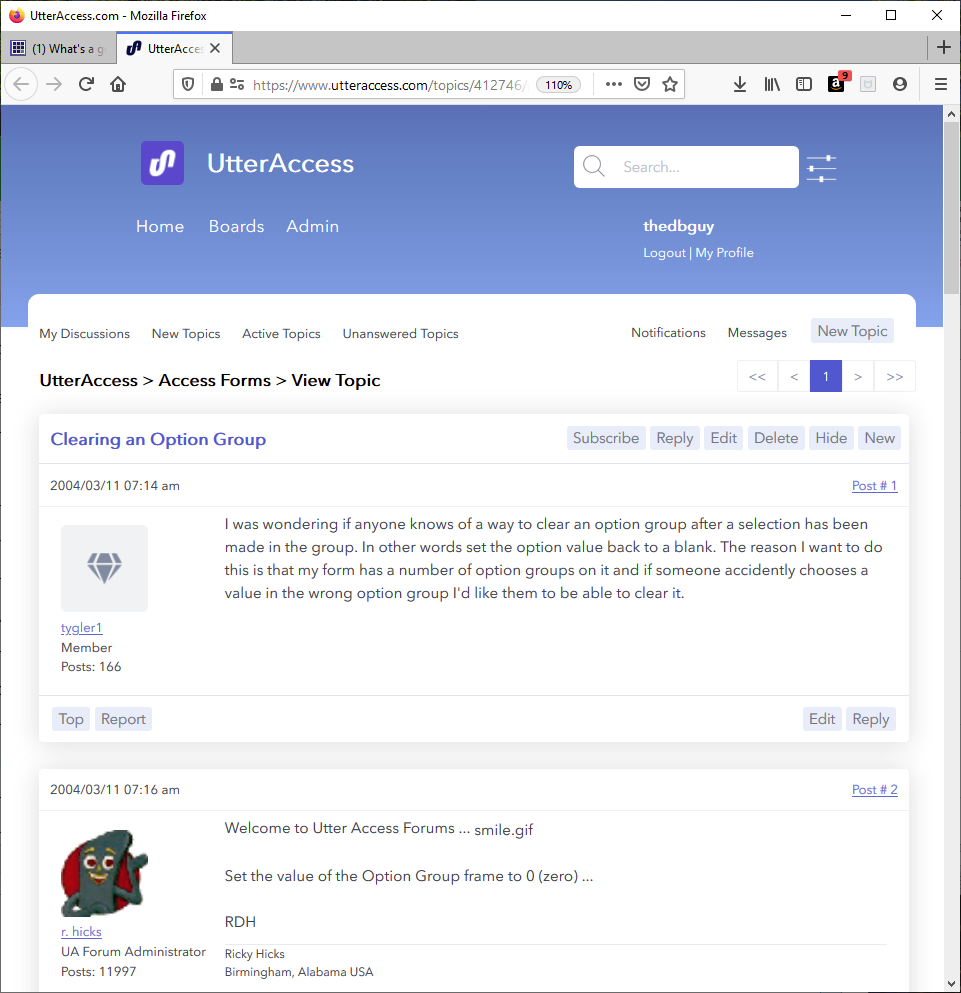View Active Topics list
Screen dimensions: 961x993
pos(281,333)
